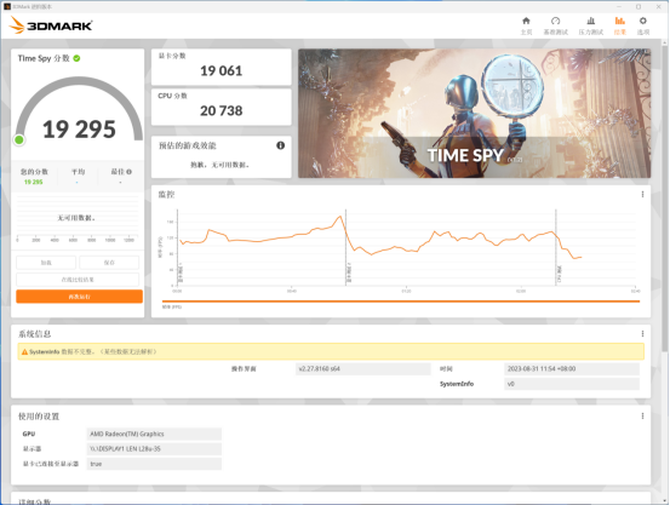
Task: Click the orange 再次运行 run again button
Action: point(79,297)
